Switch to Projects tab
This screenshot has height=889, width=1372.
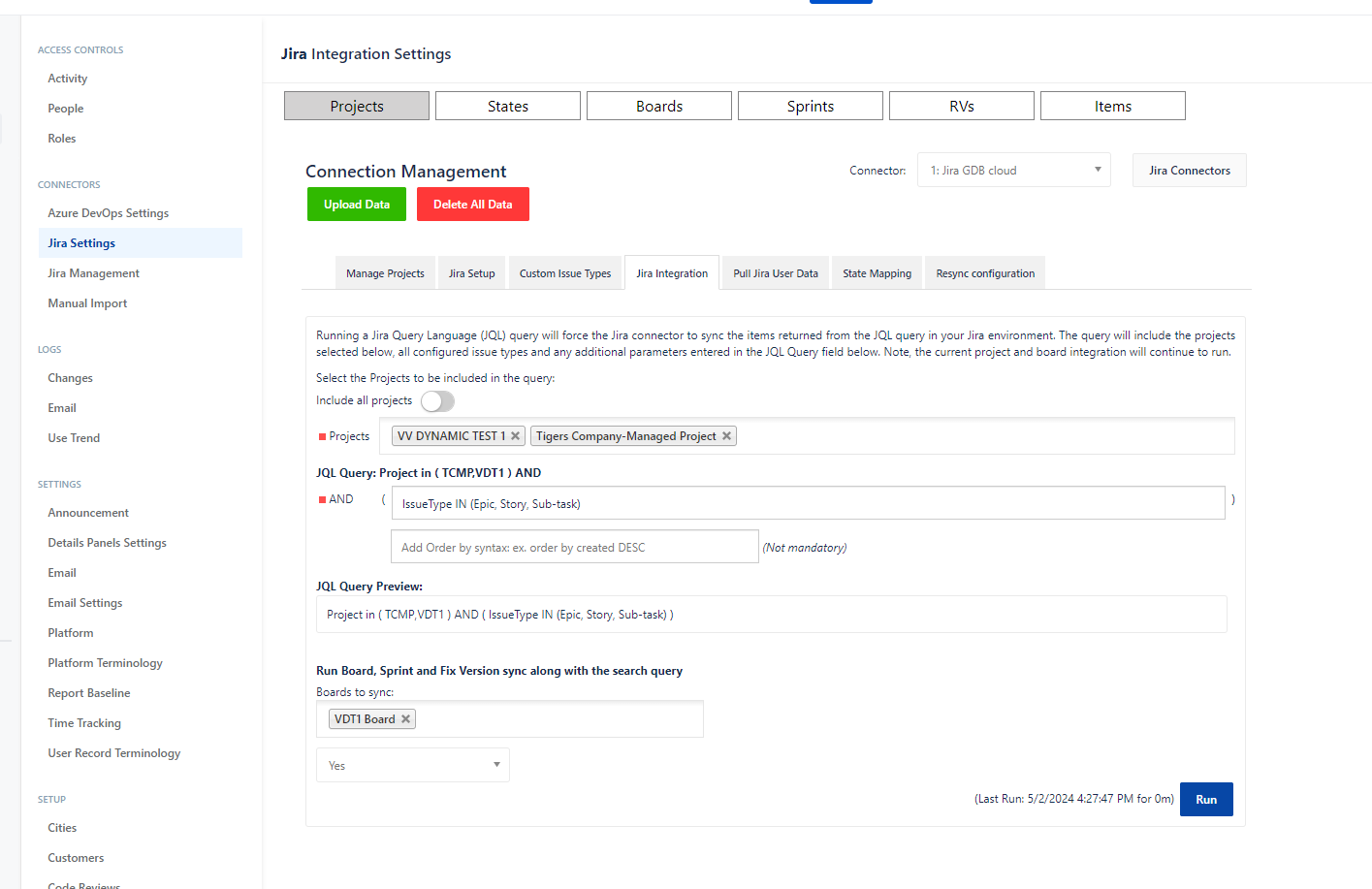357,106
